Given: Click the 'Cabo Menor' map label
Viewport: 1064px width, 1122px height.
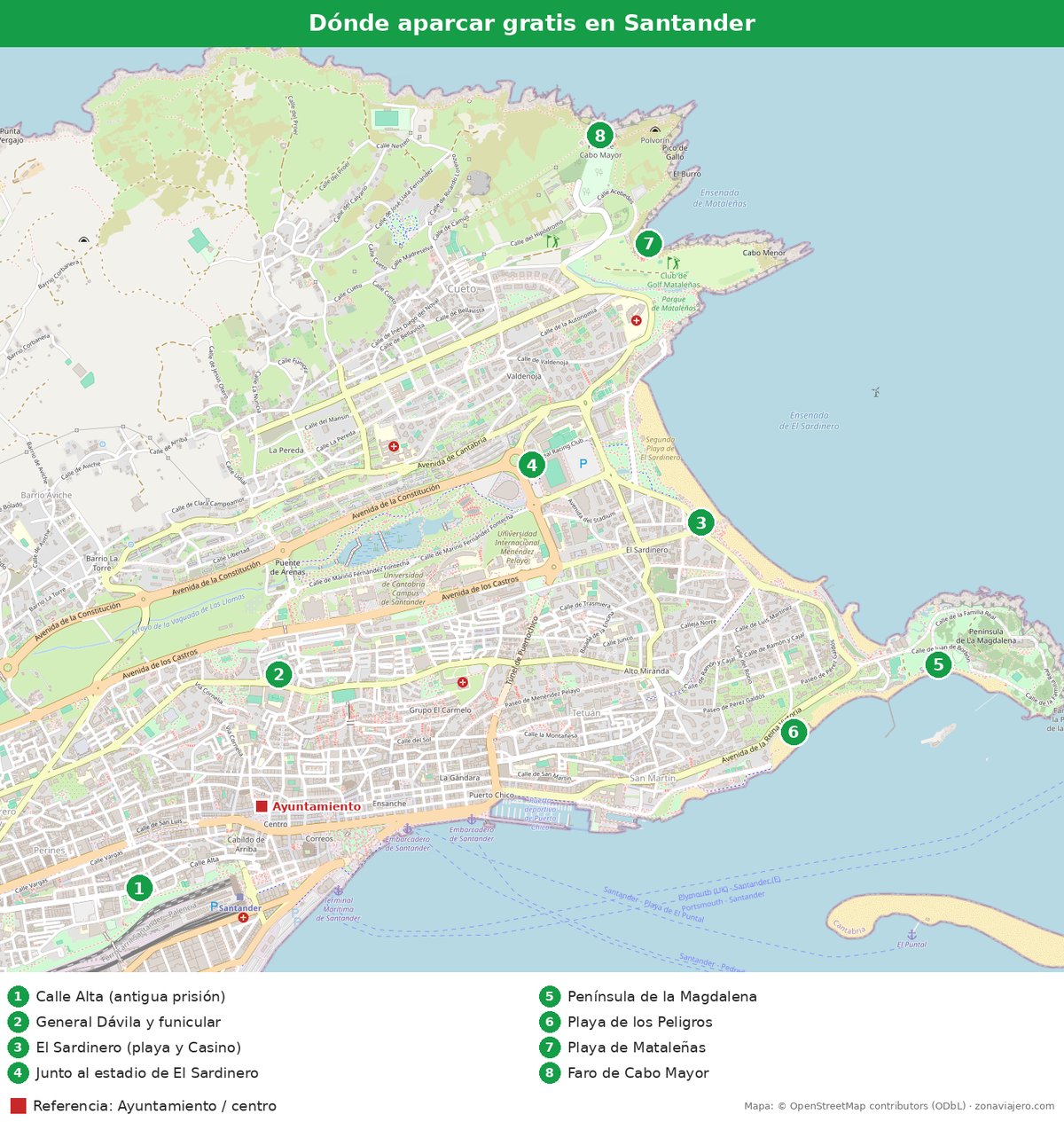Looking at the screenshot, I should coord(763,253).
